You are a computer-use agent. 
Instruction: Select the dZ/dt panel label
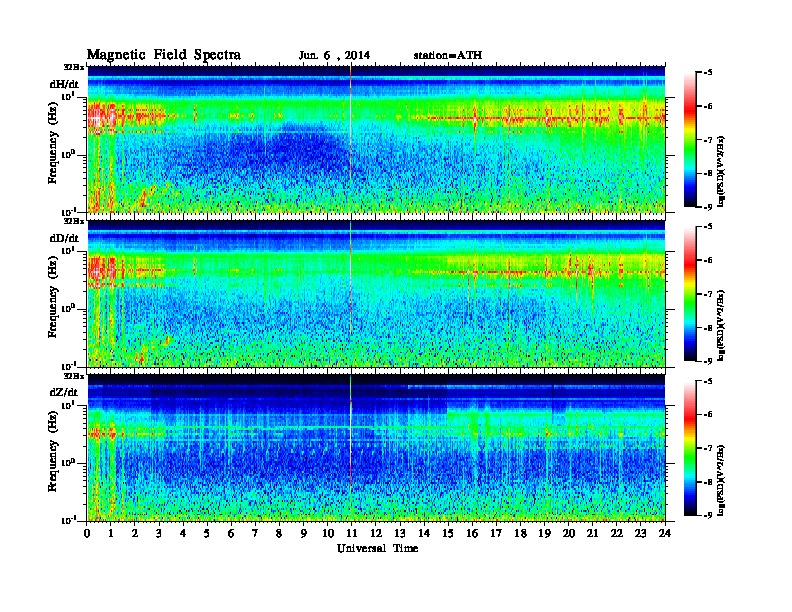pos(64,392)
